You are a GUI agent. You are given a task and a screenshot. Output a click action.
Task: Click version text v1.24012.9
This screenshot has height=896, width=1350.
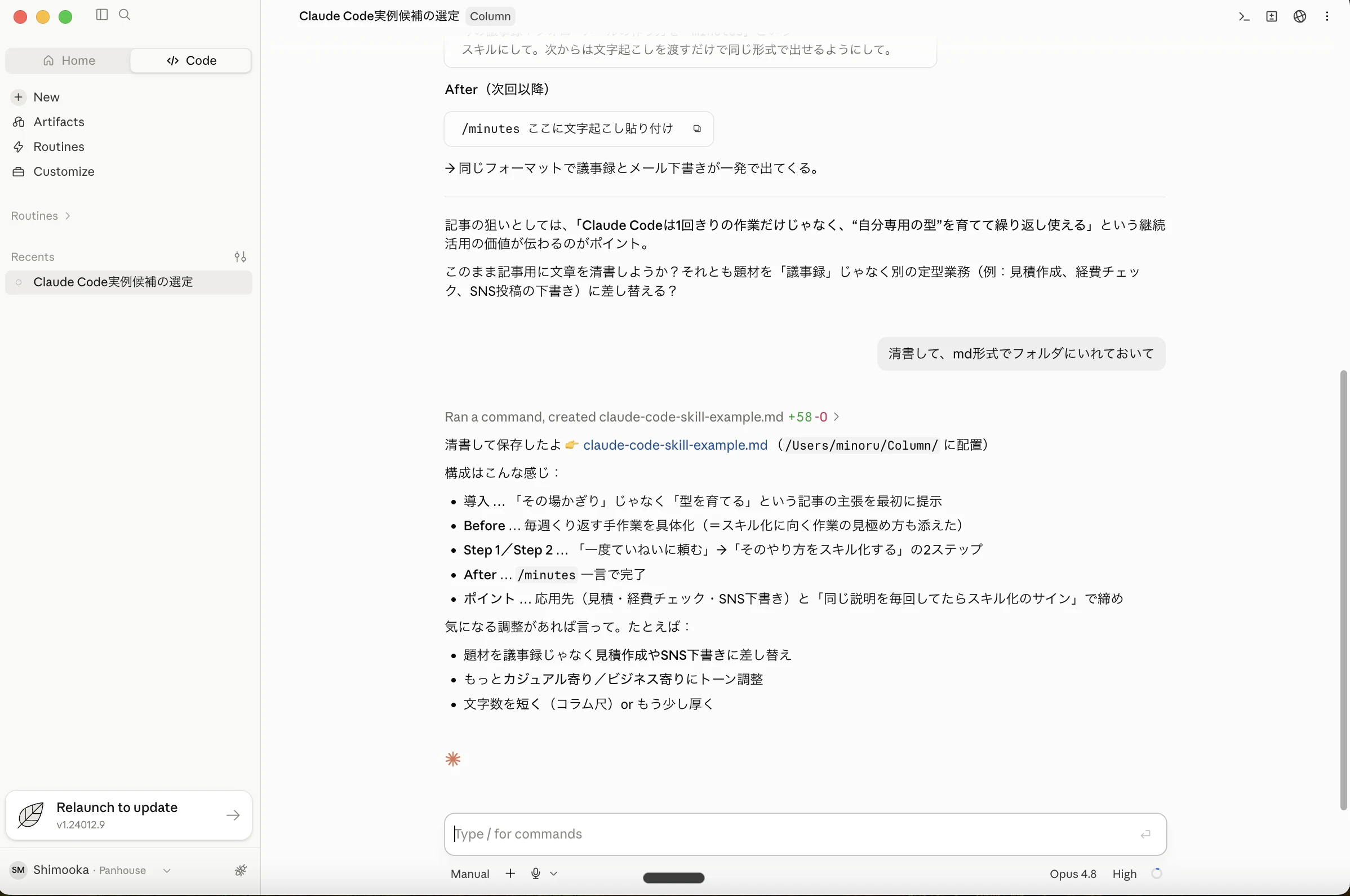click(x=81, y=824)
